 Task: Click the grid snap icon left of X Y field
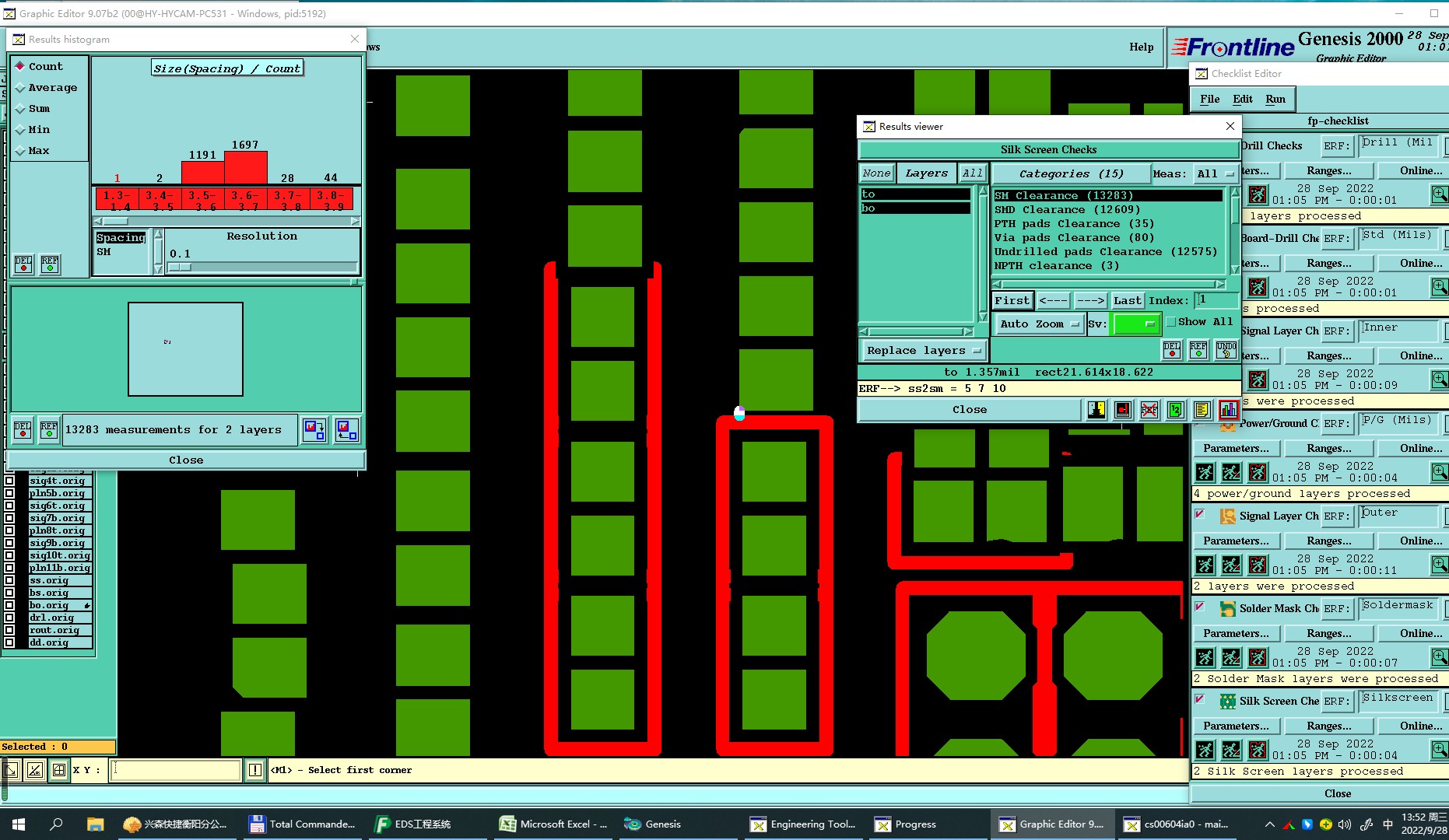pos(59,770)
